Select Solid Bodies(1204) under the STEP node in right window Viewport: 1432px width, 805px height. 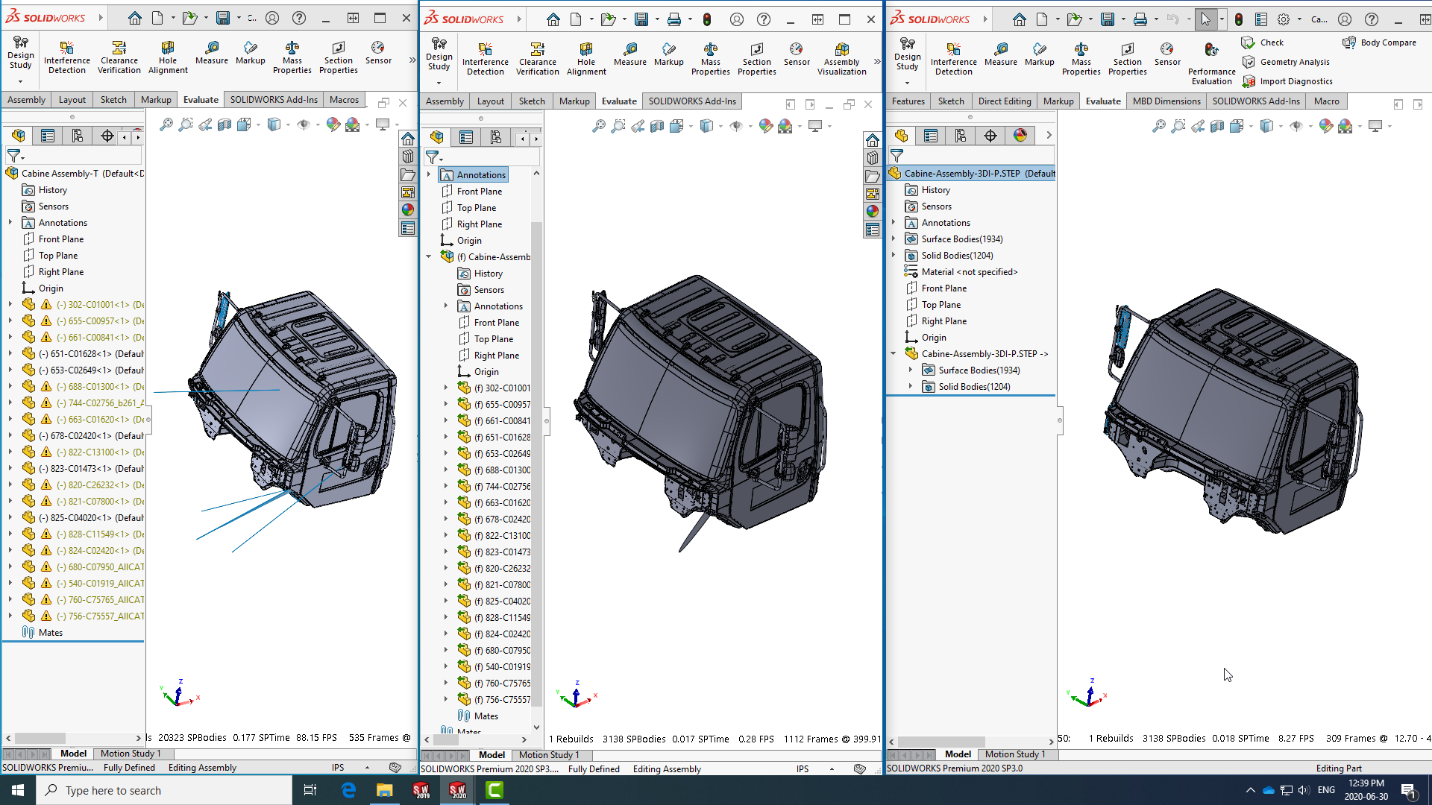point(966,387)
